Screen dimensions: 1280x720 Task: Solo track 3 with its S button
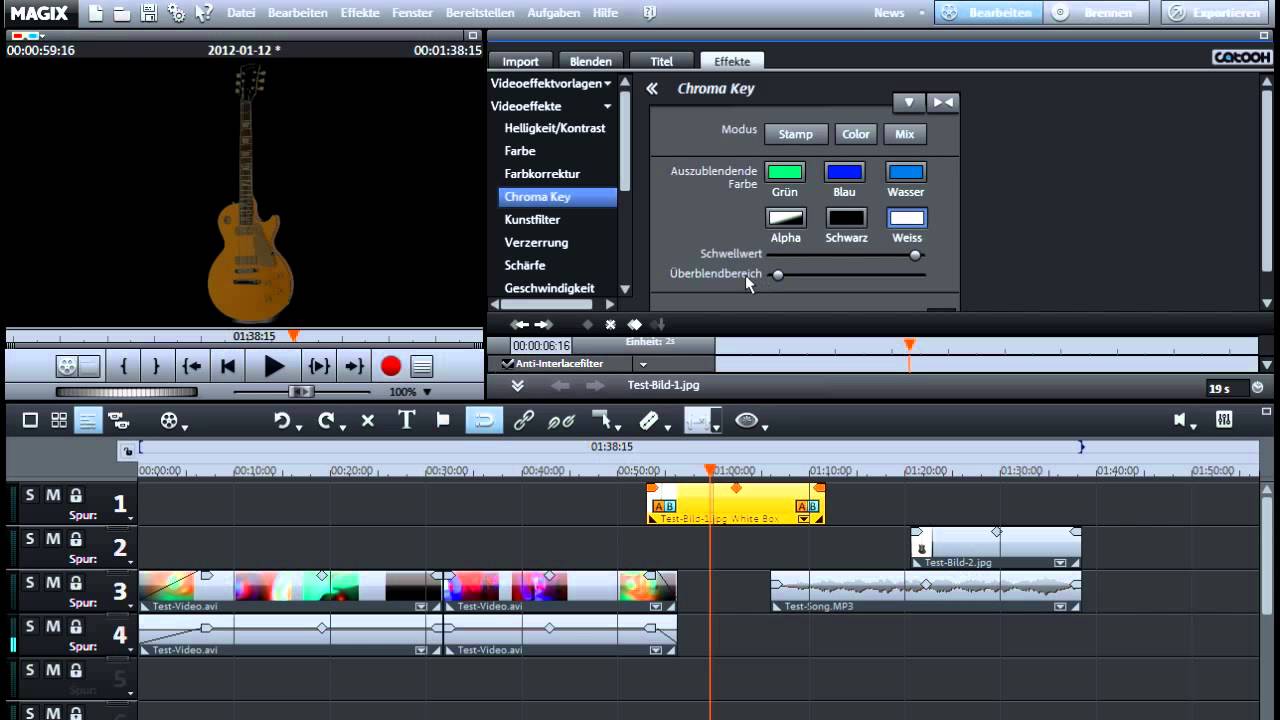(x=30, y=582)
